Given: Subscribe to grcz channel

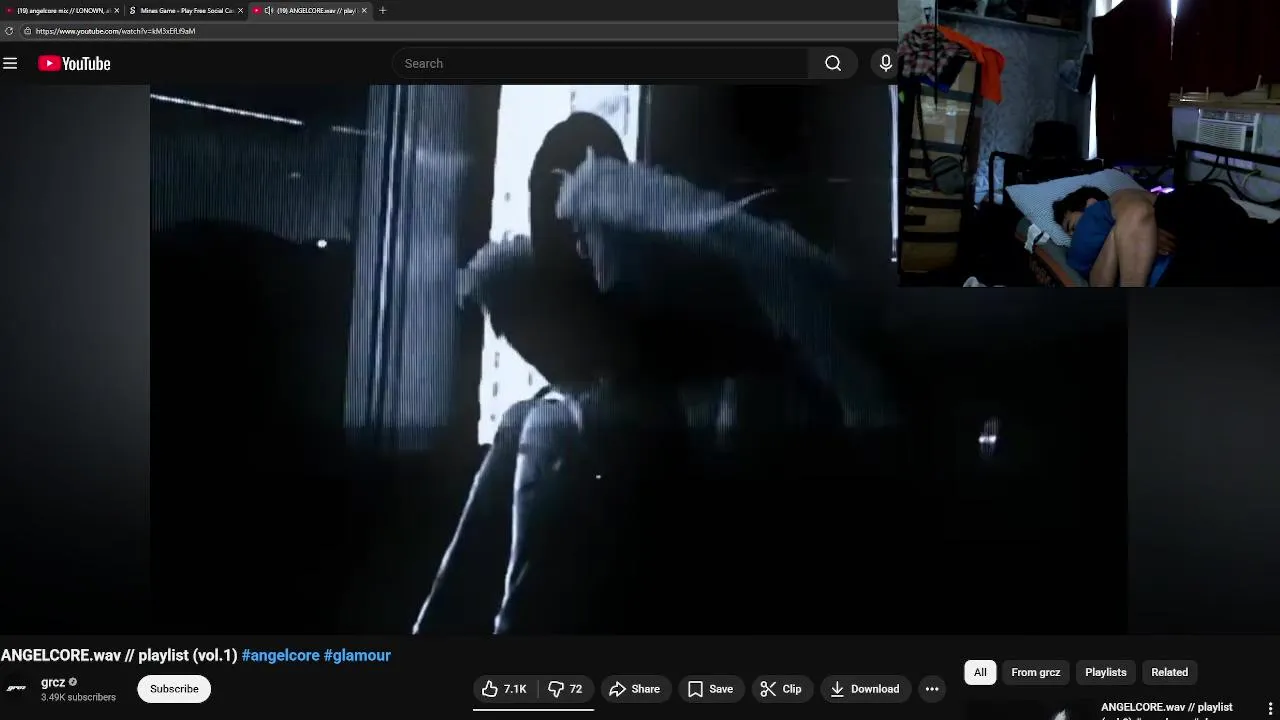Looking at the screenshot, I should pos(174,689).
